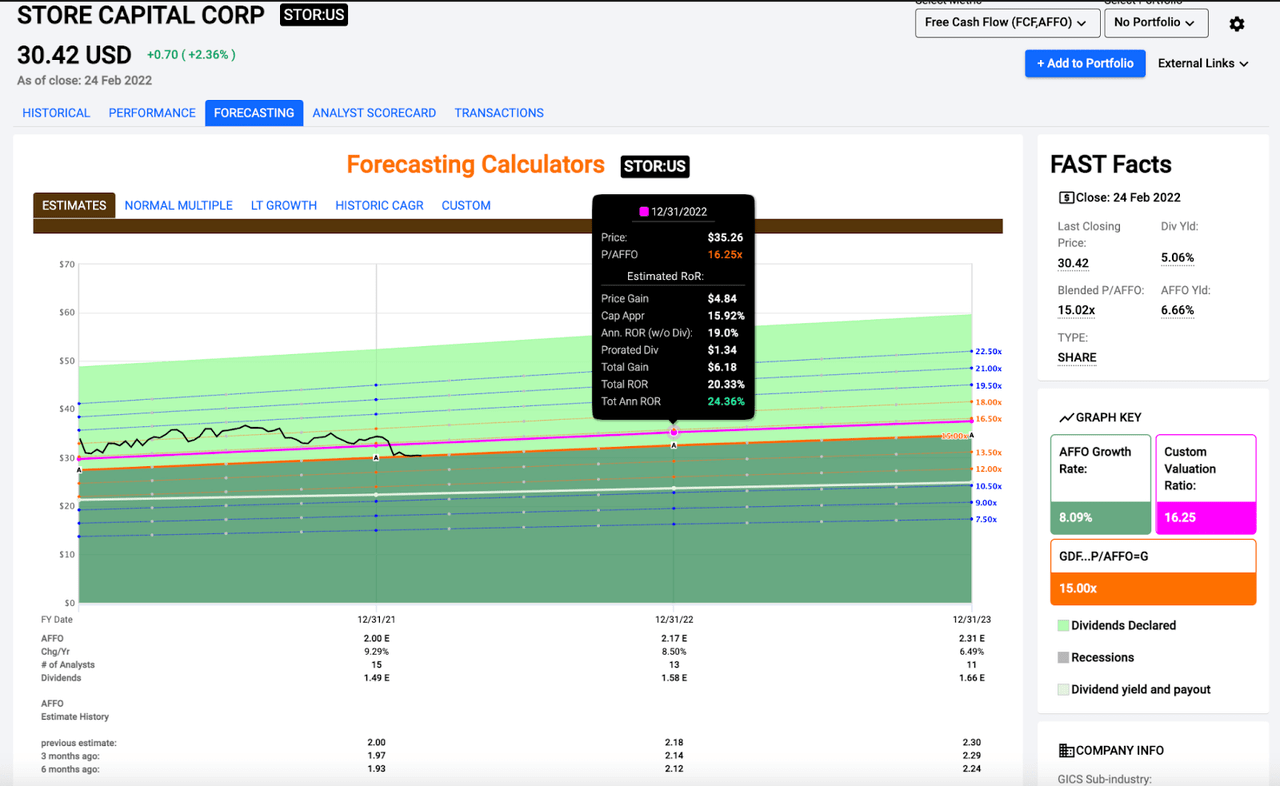Open the Transactions tab

pyautogui.click(x=499, y=113)
